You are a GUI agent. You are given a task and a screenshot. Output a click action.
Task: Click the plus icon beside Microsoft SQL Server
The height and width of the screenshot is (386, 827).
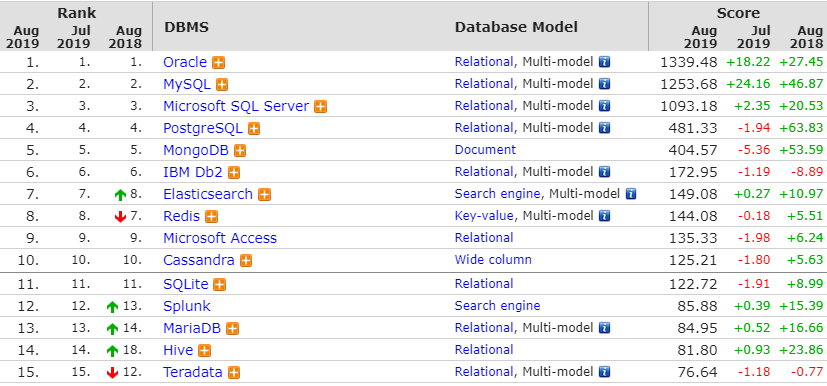point(320,107)
